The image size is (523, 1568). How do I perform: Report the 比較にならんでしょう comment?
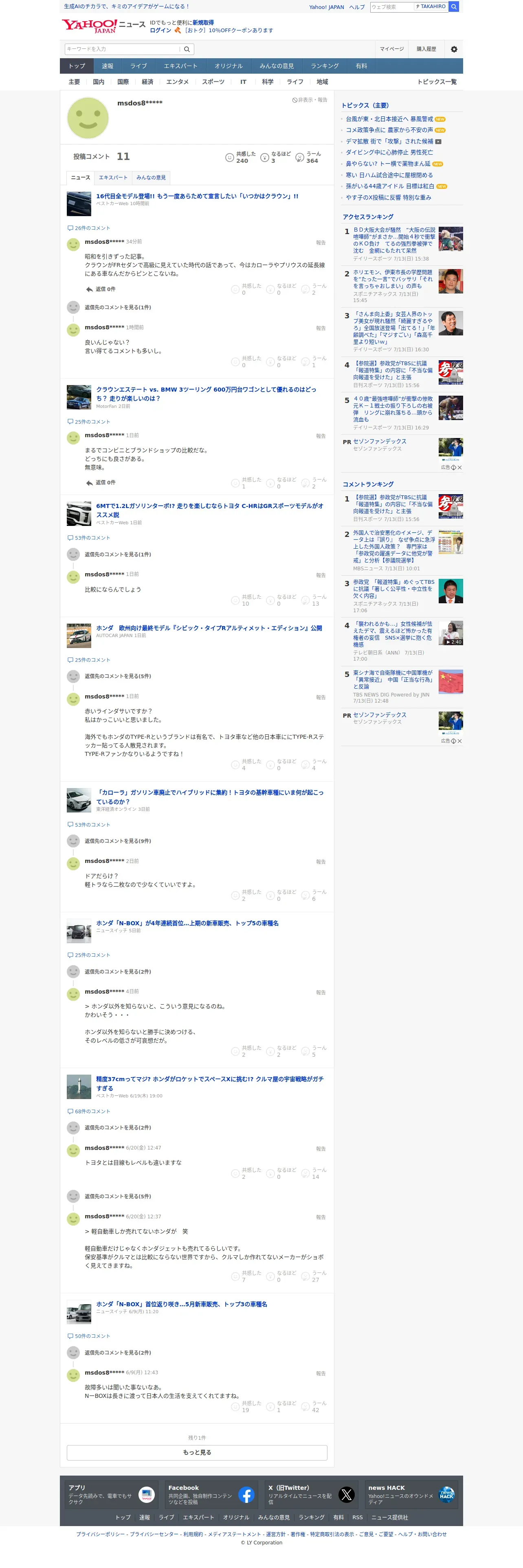click(x=321, y=575)
